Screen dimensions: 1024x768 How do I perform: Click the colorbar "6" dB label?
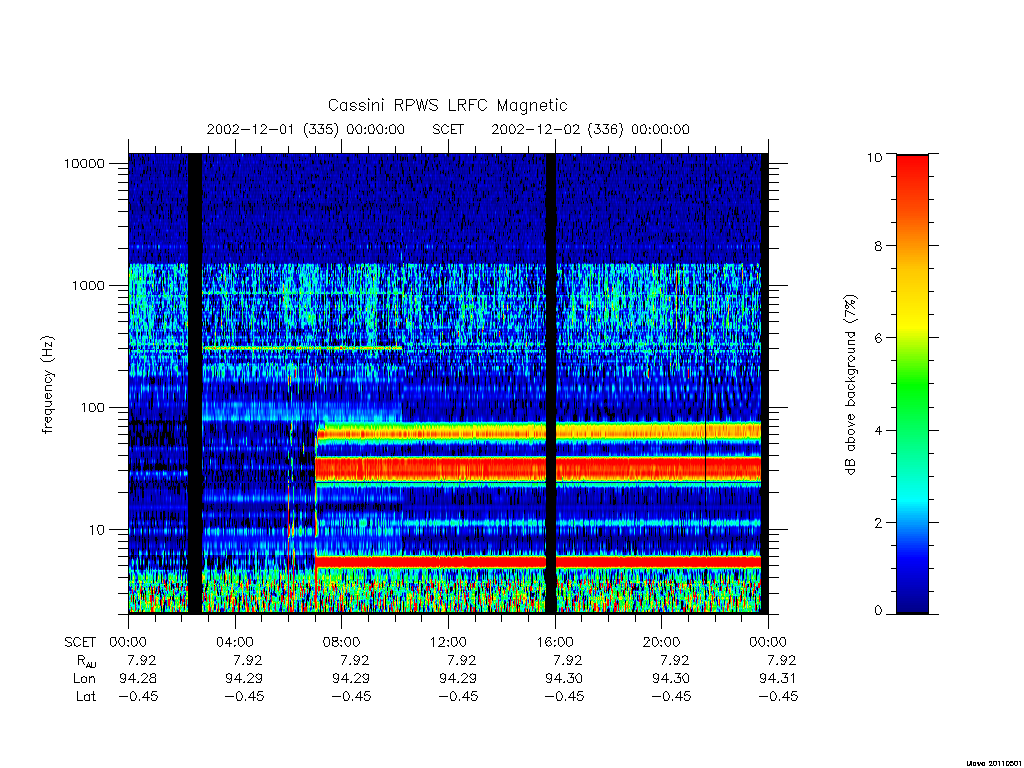pos(878,338)
